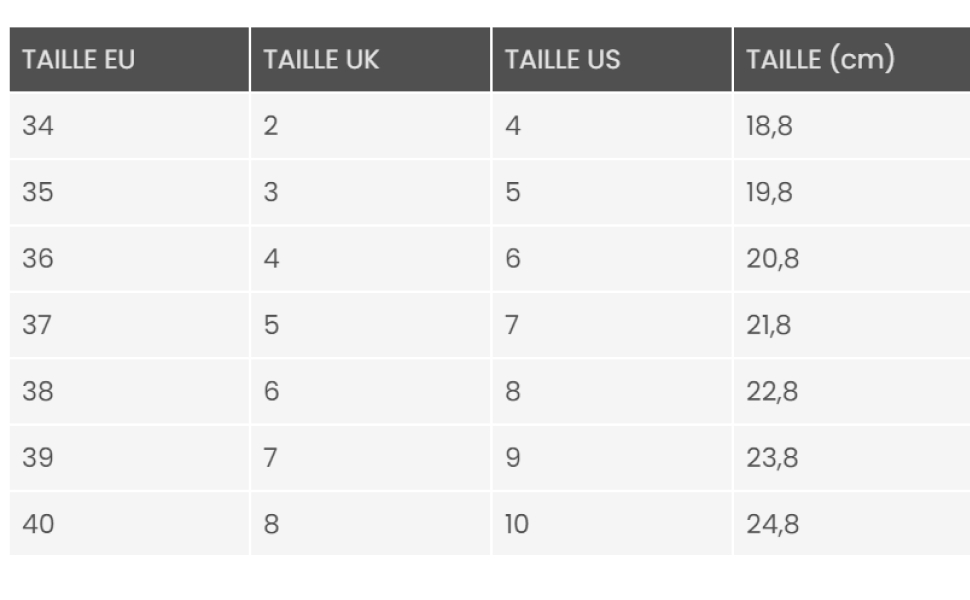Click the 19,8 cm value

769,192
